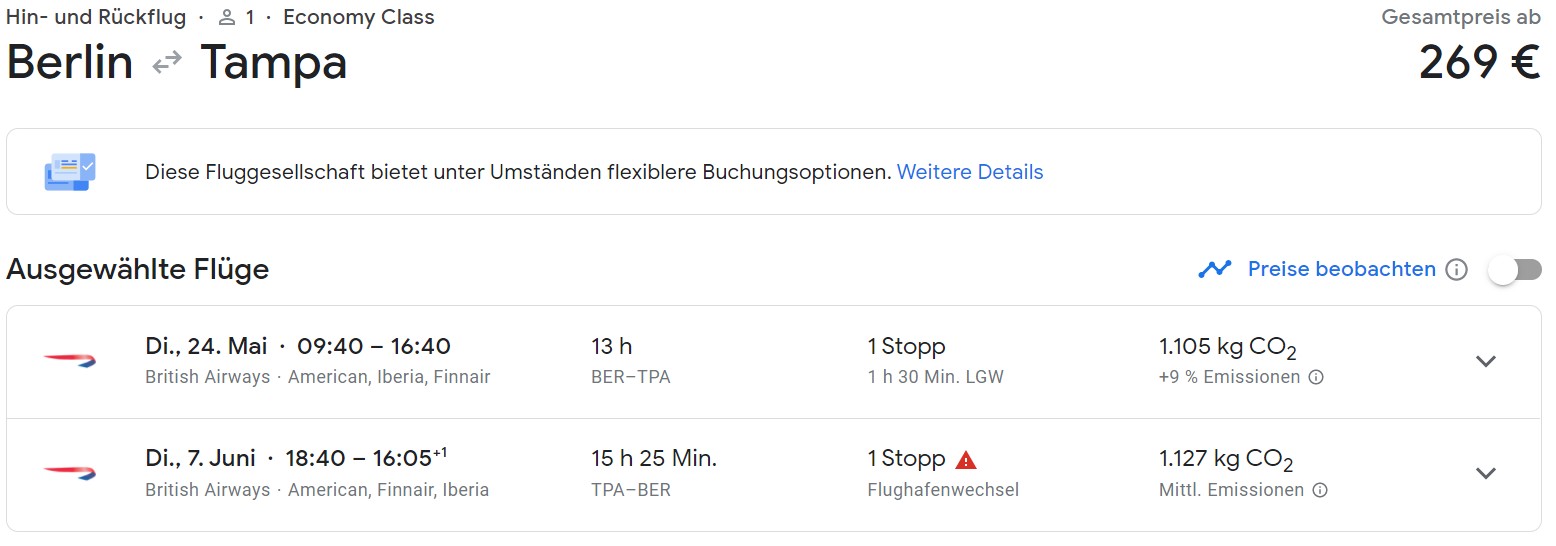Click the 269 € total price
Image resolution: width=1556 pixels, height=546 pixels.
click(1480, 63)
